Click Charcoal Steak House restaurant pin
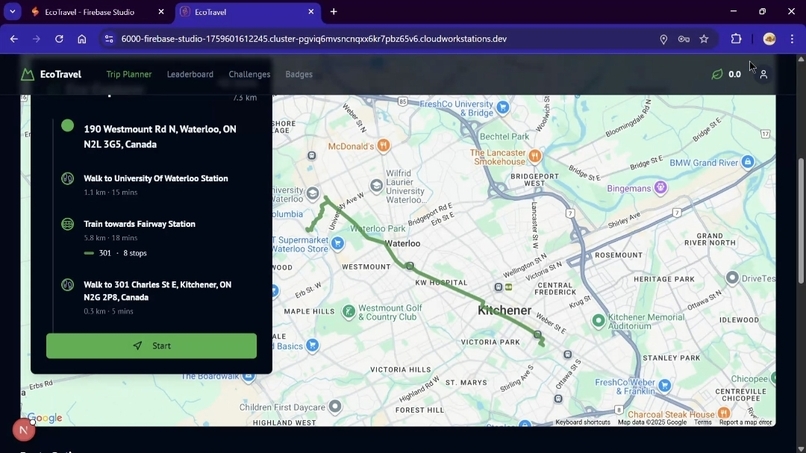The height and width of the screenshot is (453, 806). [724, 412]
